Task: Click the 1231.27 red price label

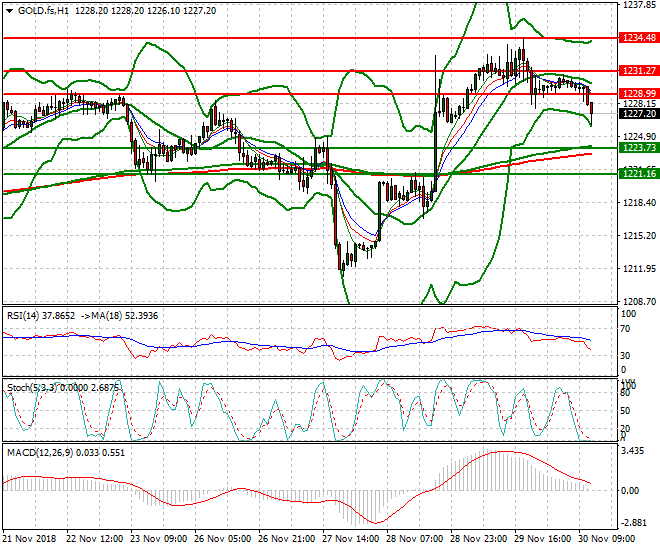Action: 639,71
